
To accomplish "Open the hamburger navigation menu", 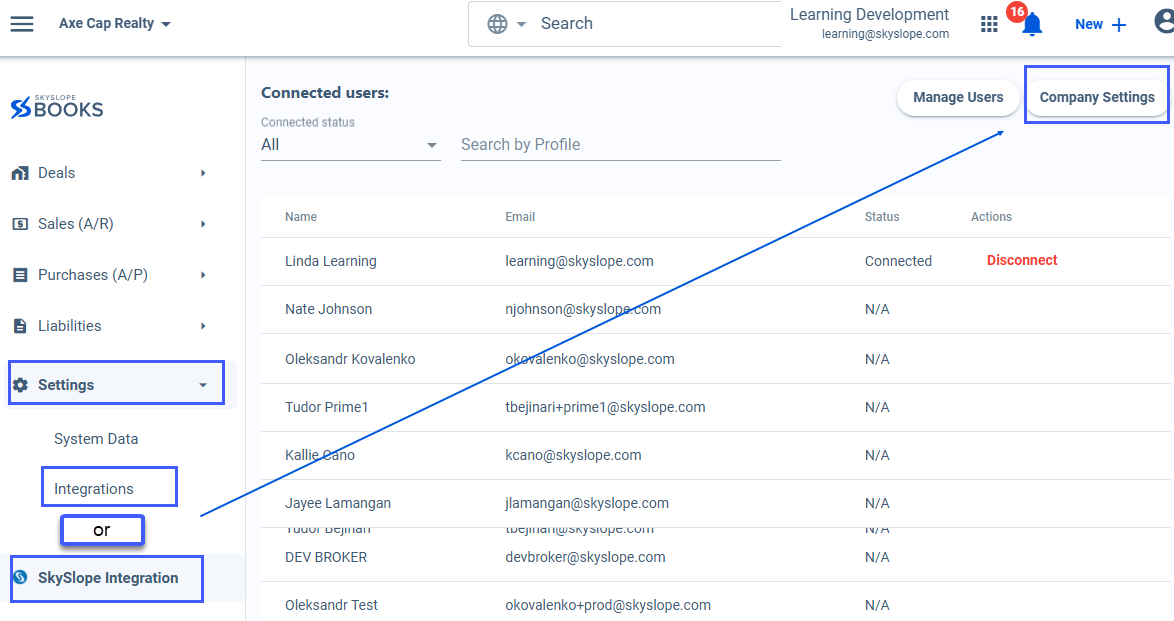I will [x=22, y=24].
